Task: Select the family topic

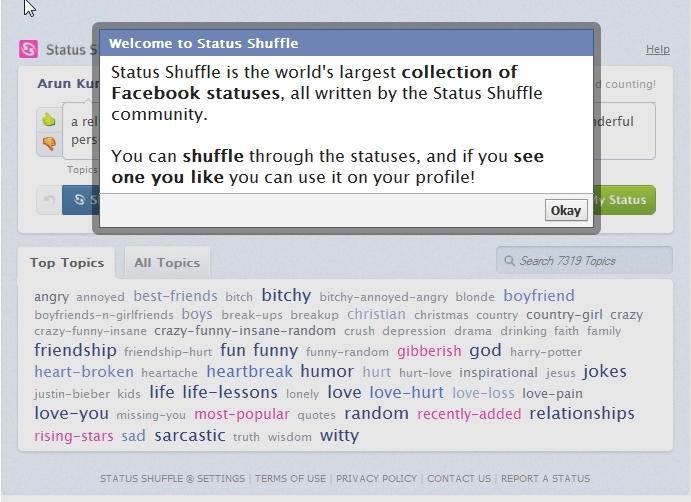Action: pyautogui.click(x=604, y=331)
